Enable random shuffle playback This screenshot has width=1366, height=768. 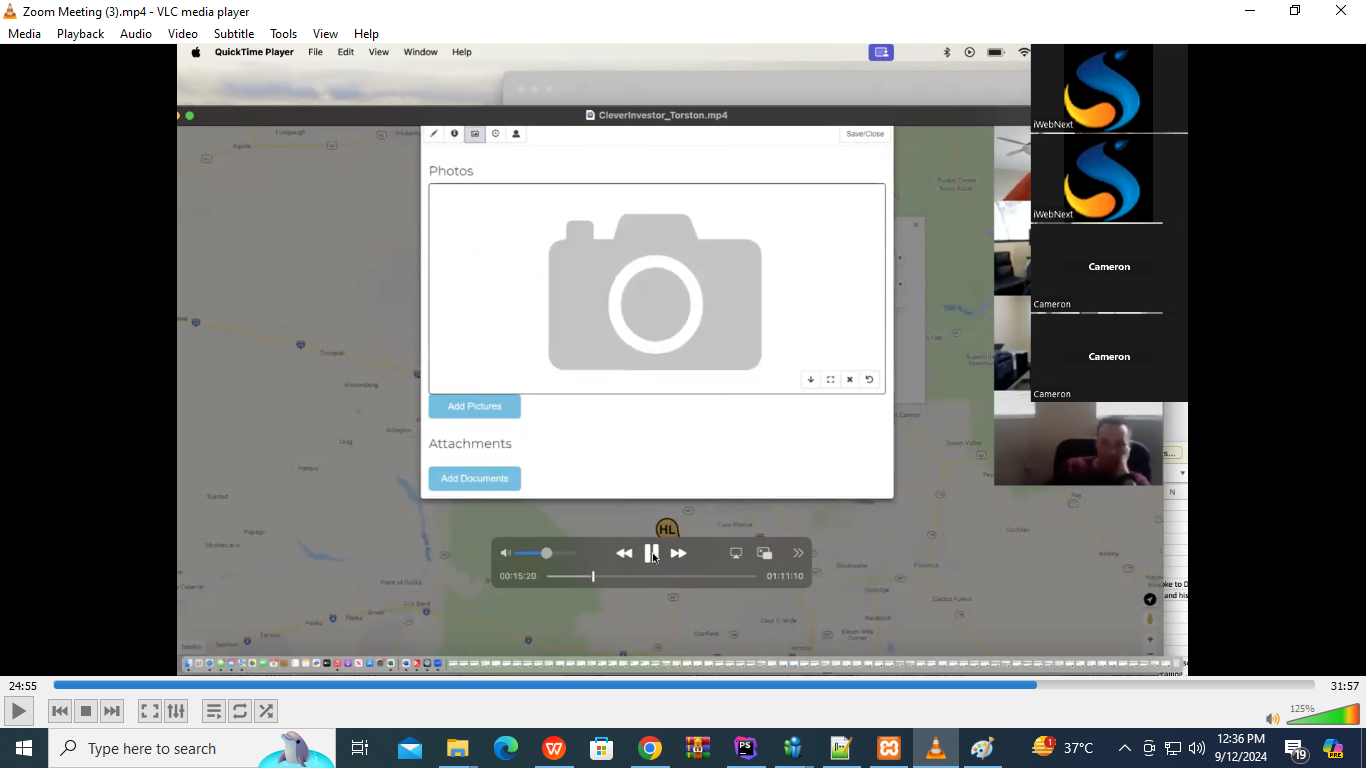[266, 711]
